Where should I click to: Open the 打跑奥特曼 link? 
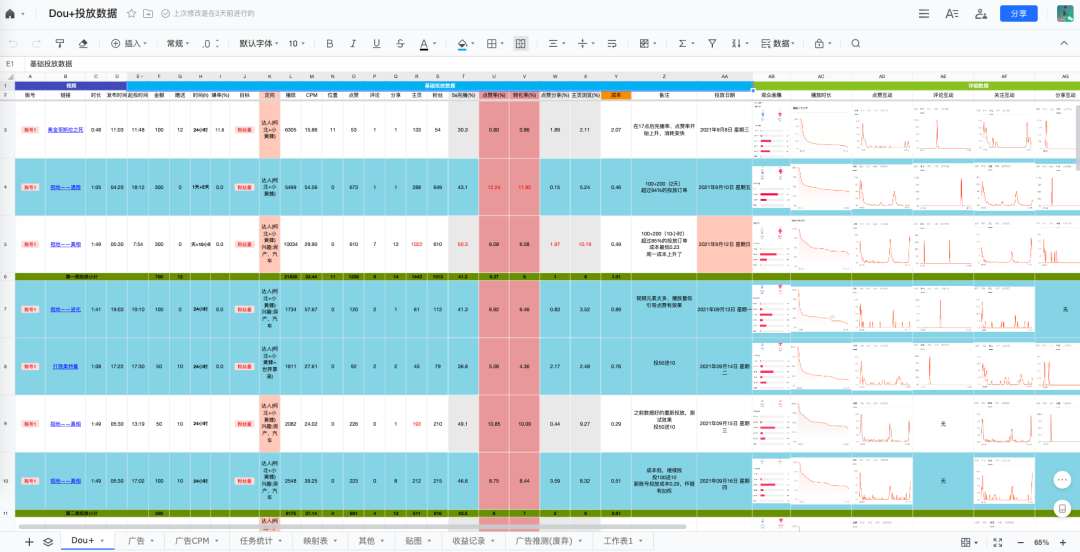[65, 366]
